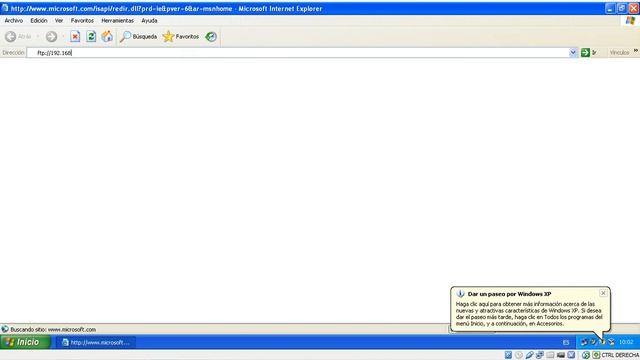The height and width of the screenshot is (360, 640).
Task: Click the network computers tray icon next to clock
Action: [611, 342]
